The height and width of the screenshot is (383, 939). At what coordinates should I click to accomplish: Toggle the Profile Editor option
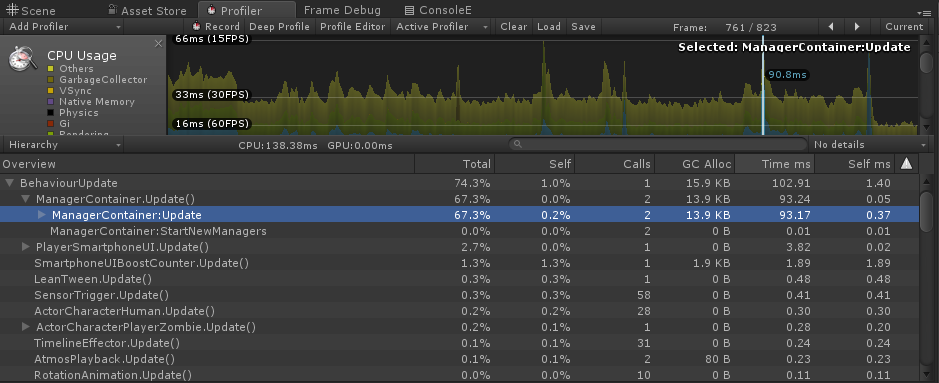point(353,26)
